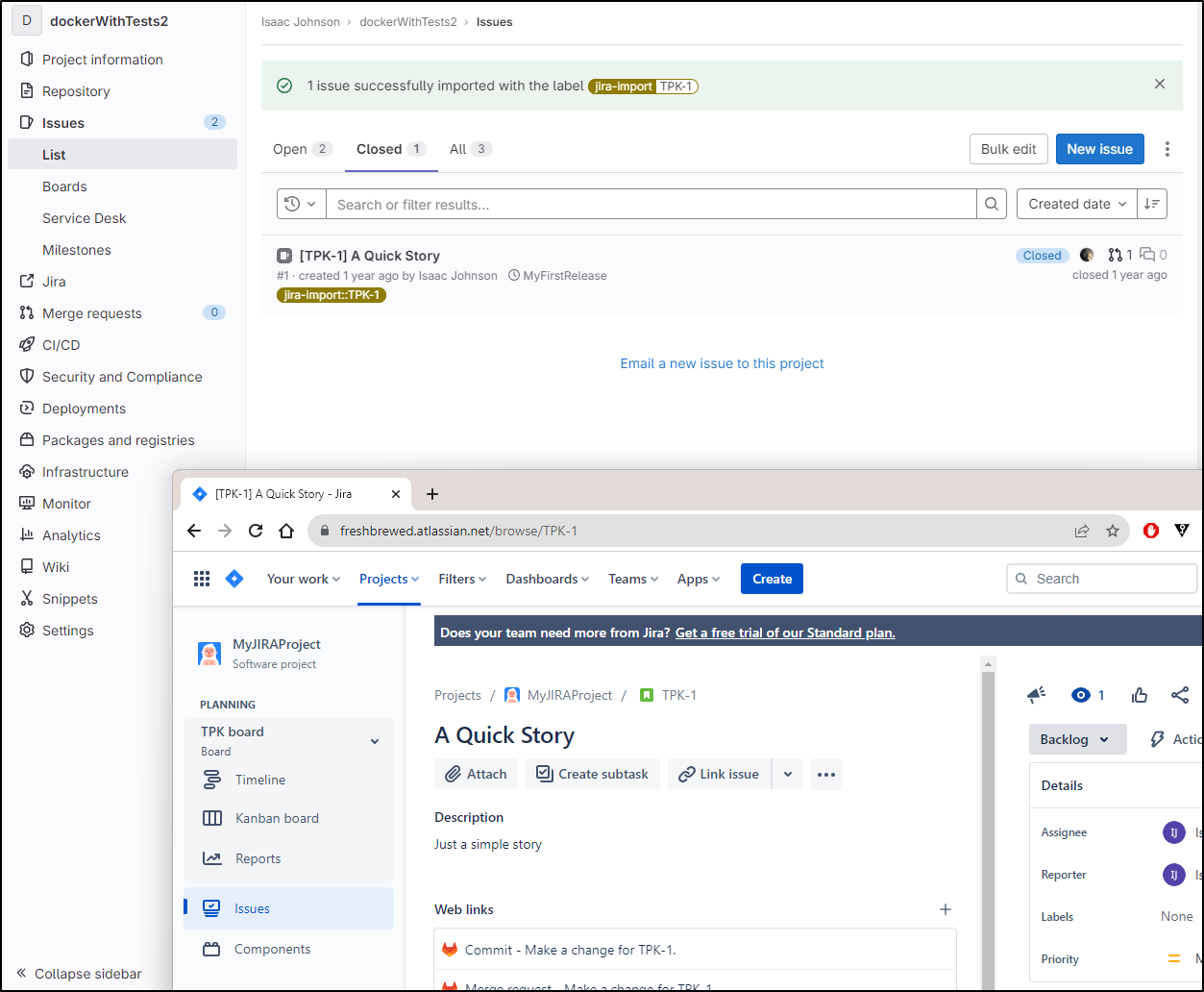1204x992 pixels.
Task: Click Email a new issue to this project
Action: click(722, 363)
